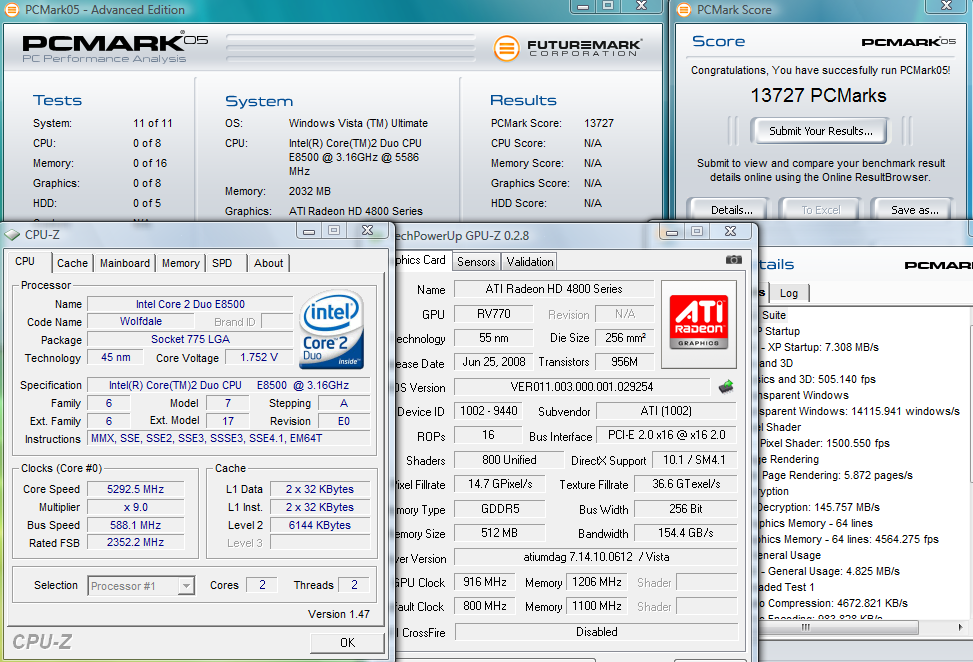The image size is (973, 662).
Task: Click OK in the CPU-Z window
Action: (348, 642)
